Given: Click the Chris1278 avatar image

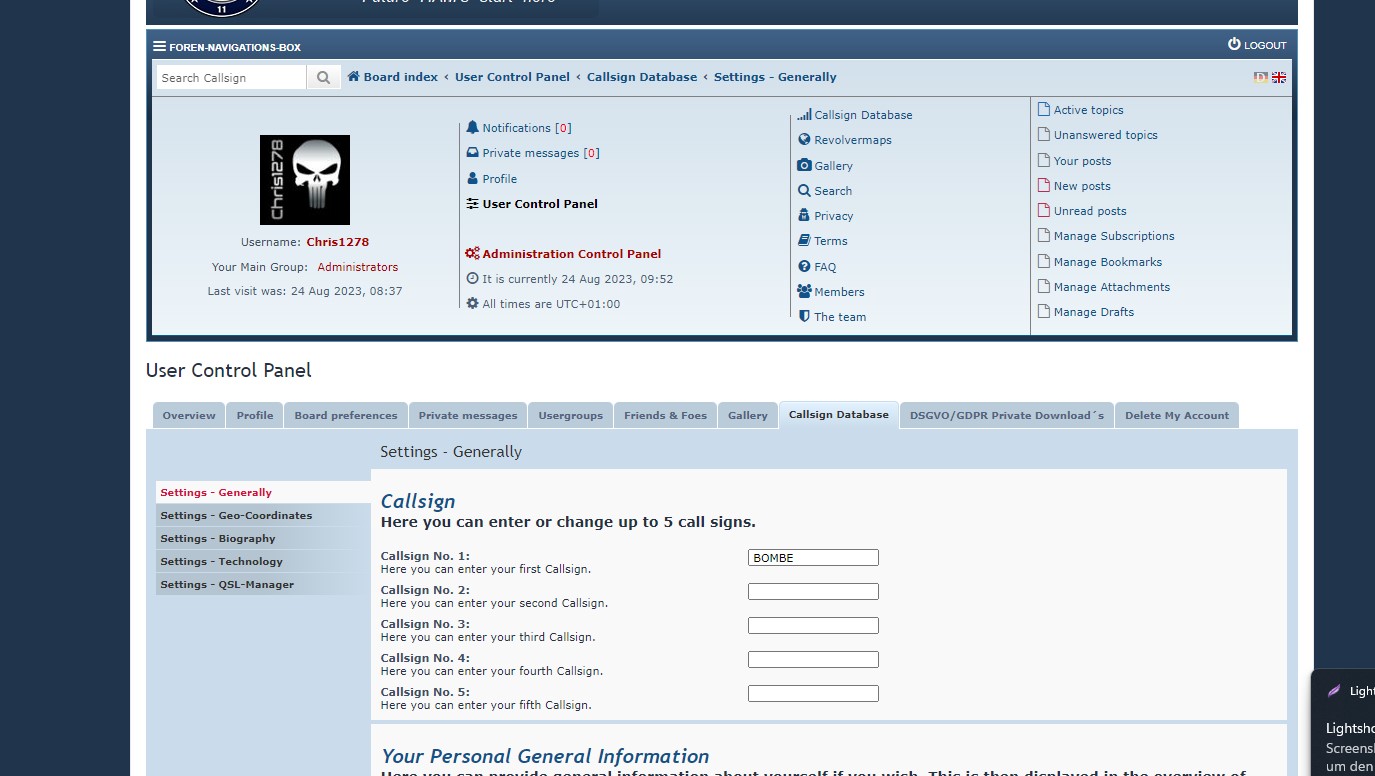Looking at the screenshot, I should (305, 180).
